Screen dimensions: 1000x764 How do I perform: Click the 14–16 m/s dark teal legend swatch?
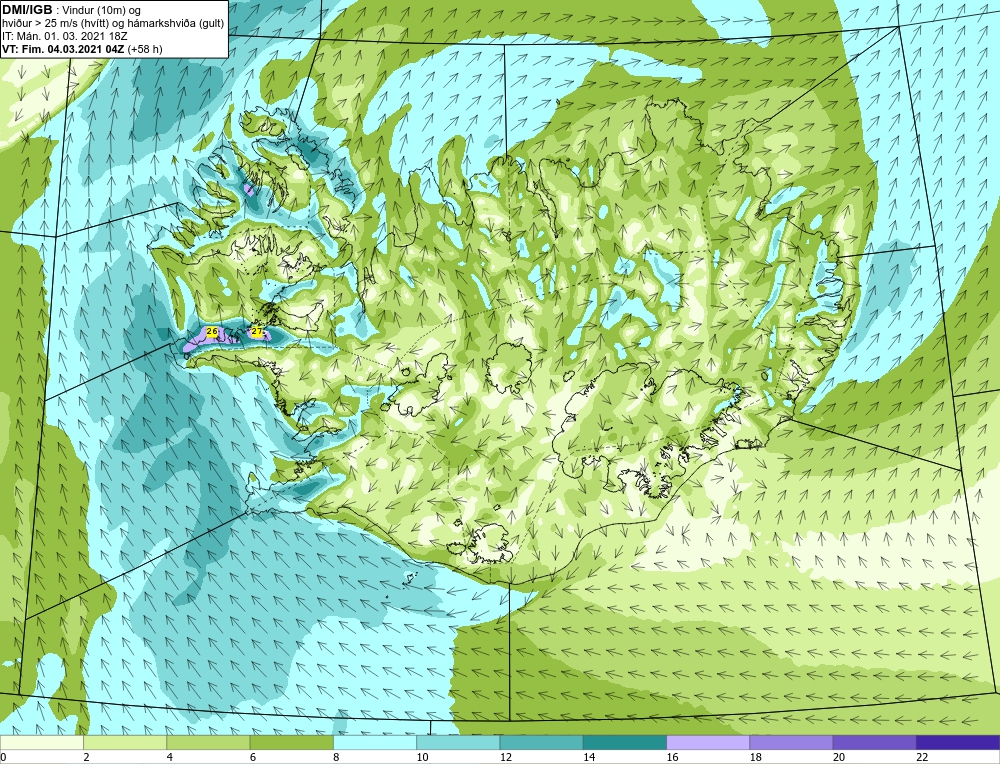[x=625, y=742]
